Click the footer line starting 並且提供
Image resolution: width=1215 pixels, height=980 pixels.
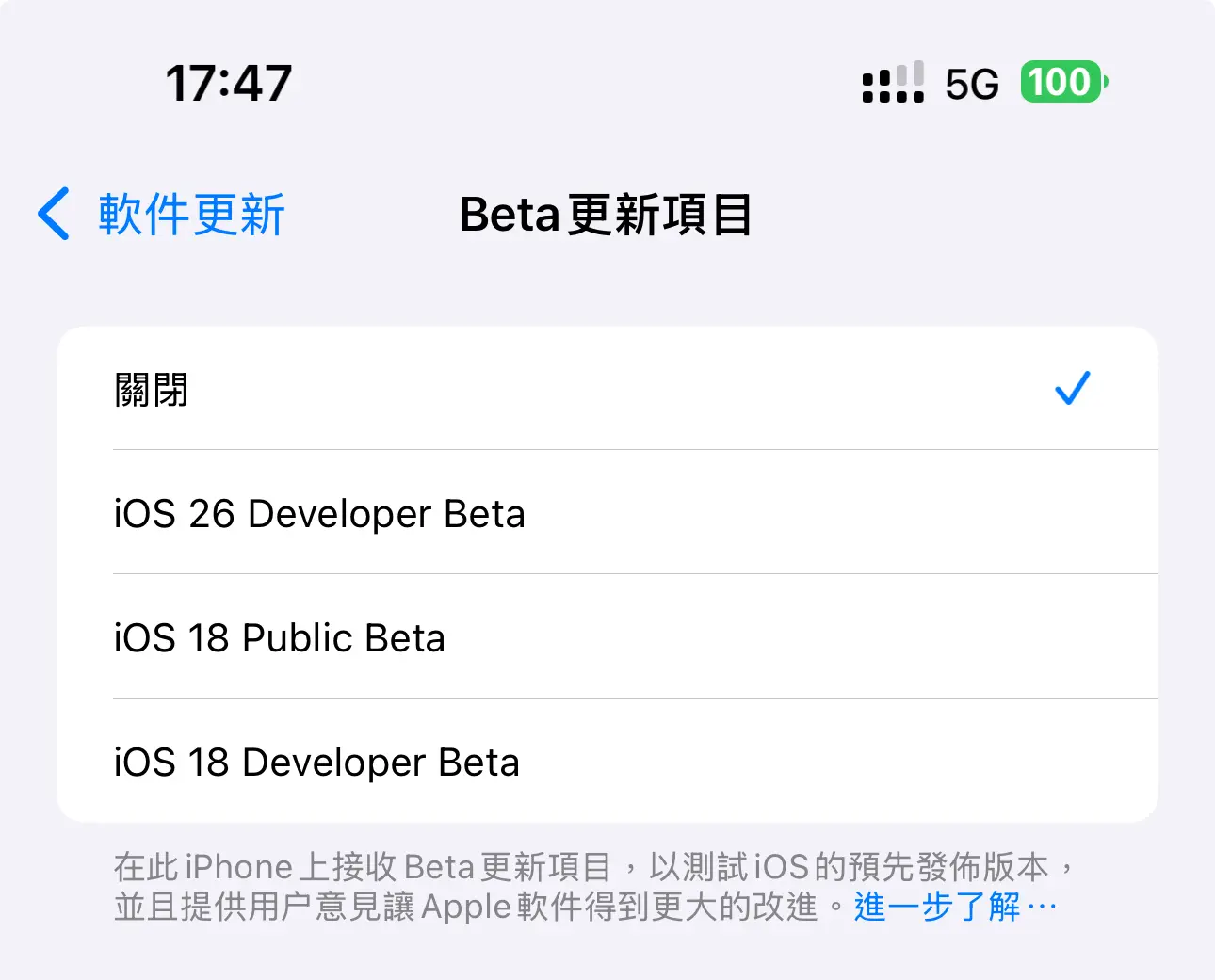tap(585, 907)
